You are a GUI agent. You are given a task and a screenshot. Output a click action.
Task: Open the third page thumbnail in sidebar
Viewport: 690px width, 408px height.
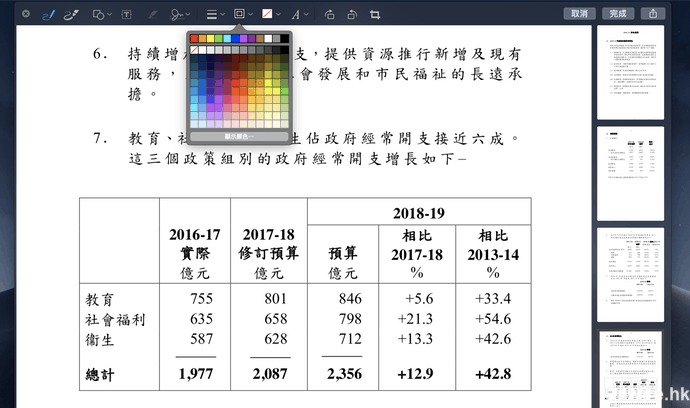pyautogui.click(x=630, y=275)
